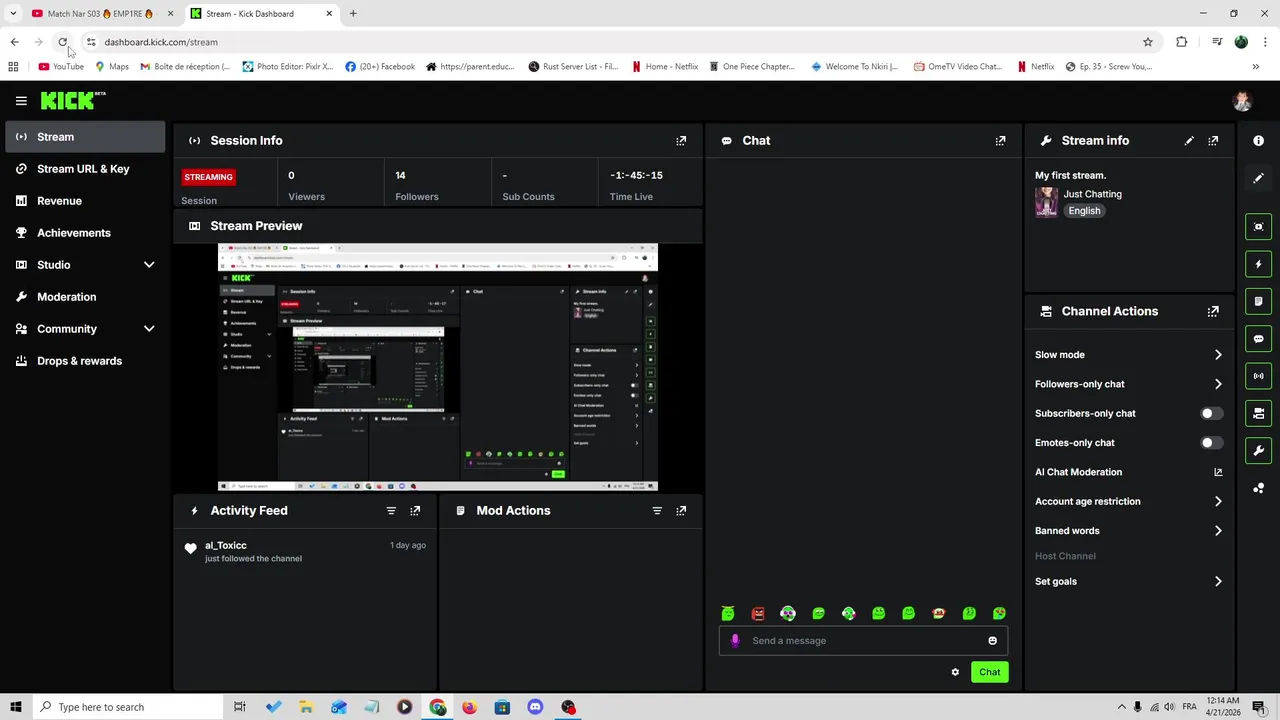The width and height of the screenshot is (1280, 720).
Task: Click the info icon in right rail
Action: tap(1258, 141)
